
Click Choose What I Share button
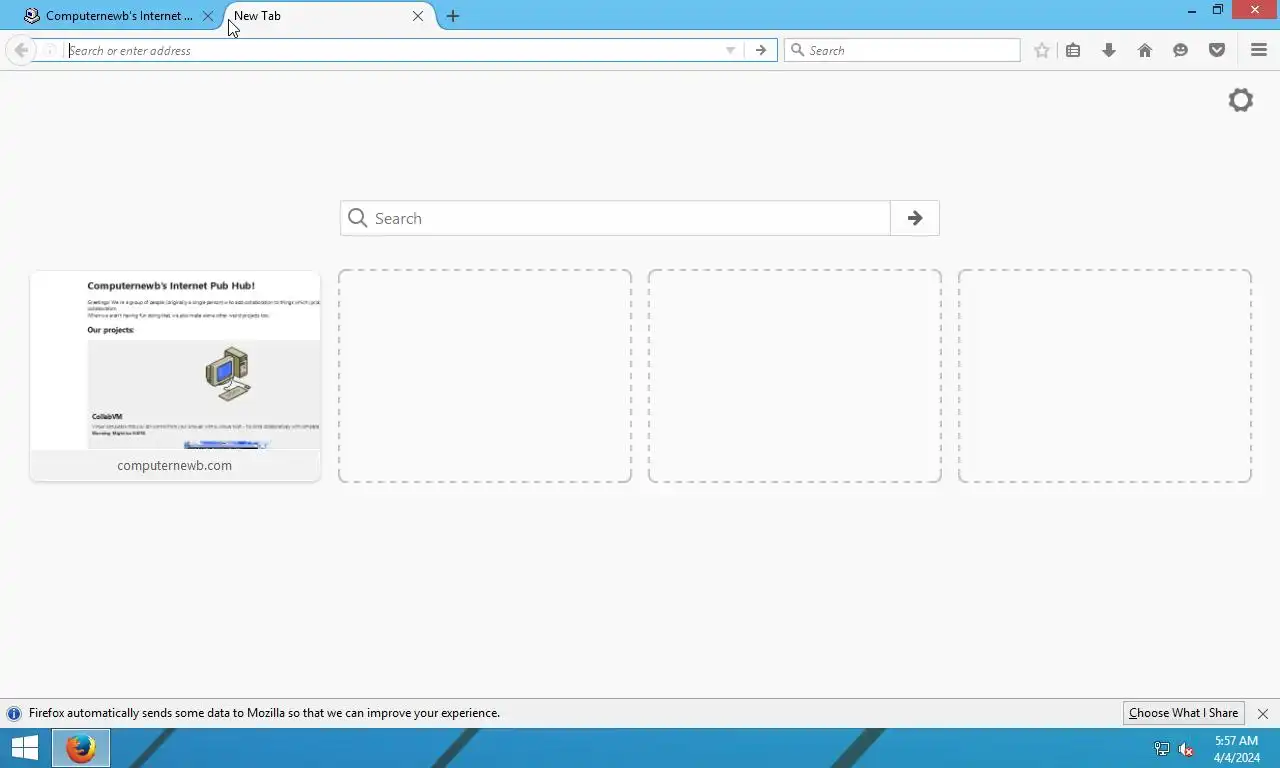[x=1184, y=713]
